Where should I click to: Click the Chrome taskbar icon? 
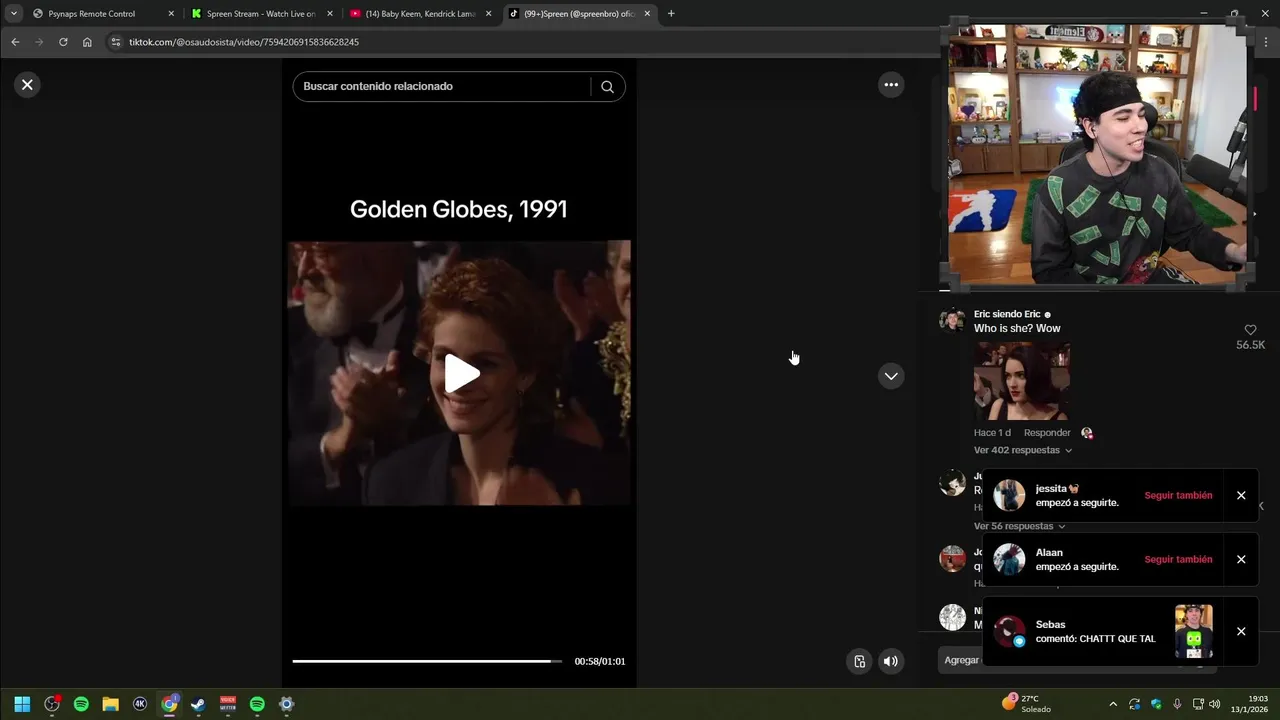[x=170, y=704]
